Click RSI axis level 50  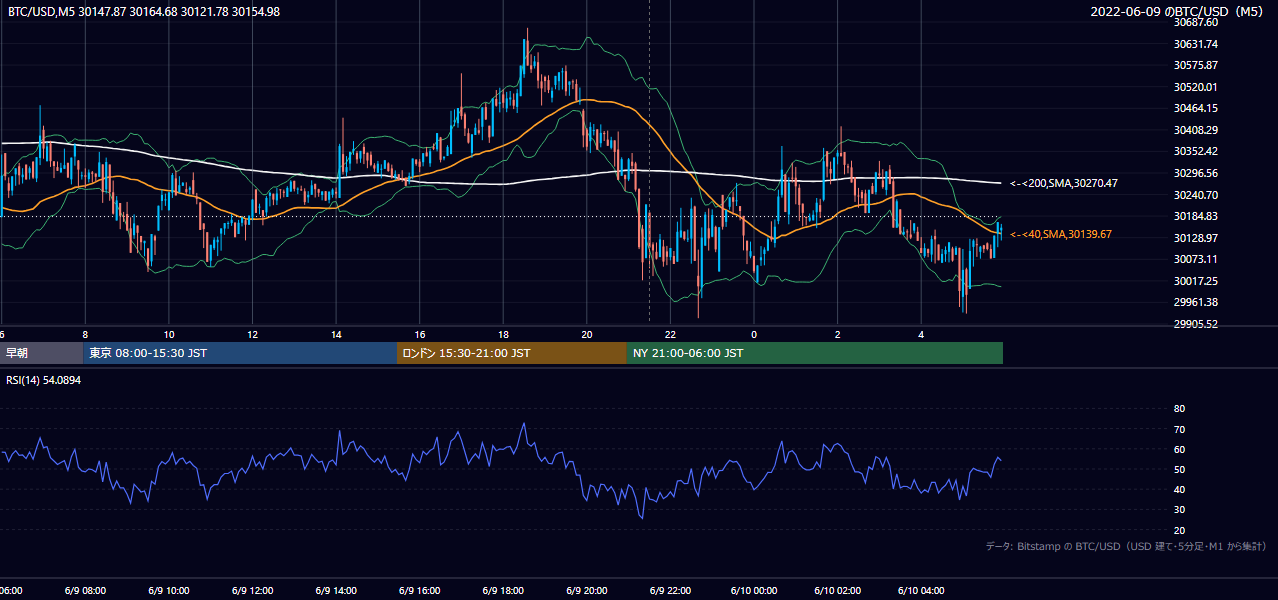coord(1179,469)
